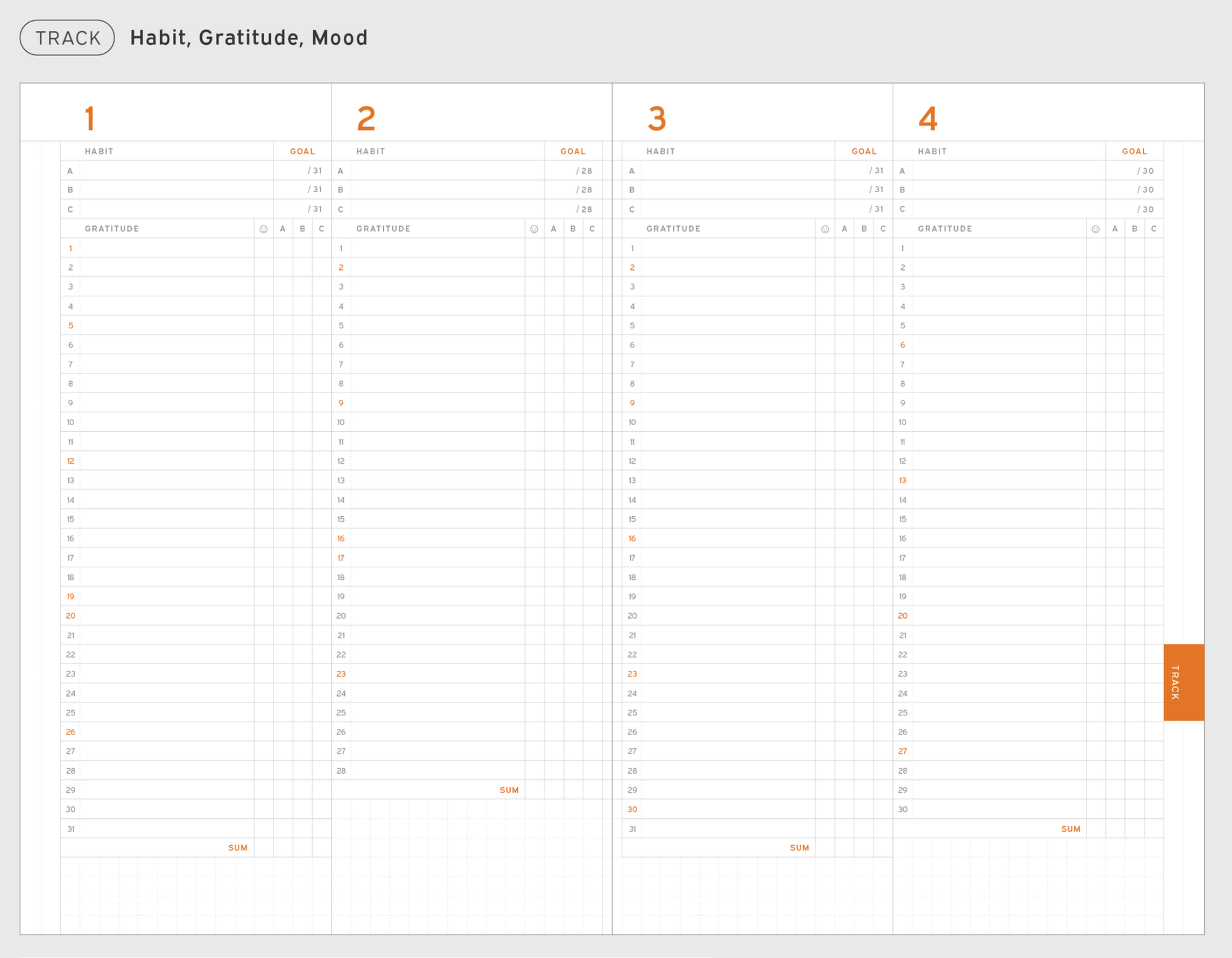Screen dimensions: 1232x958
Task: Click SUM in month 4 column
Action: (x=1071, y=829)
